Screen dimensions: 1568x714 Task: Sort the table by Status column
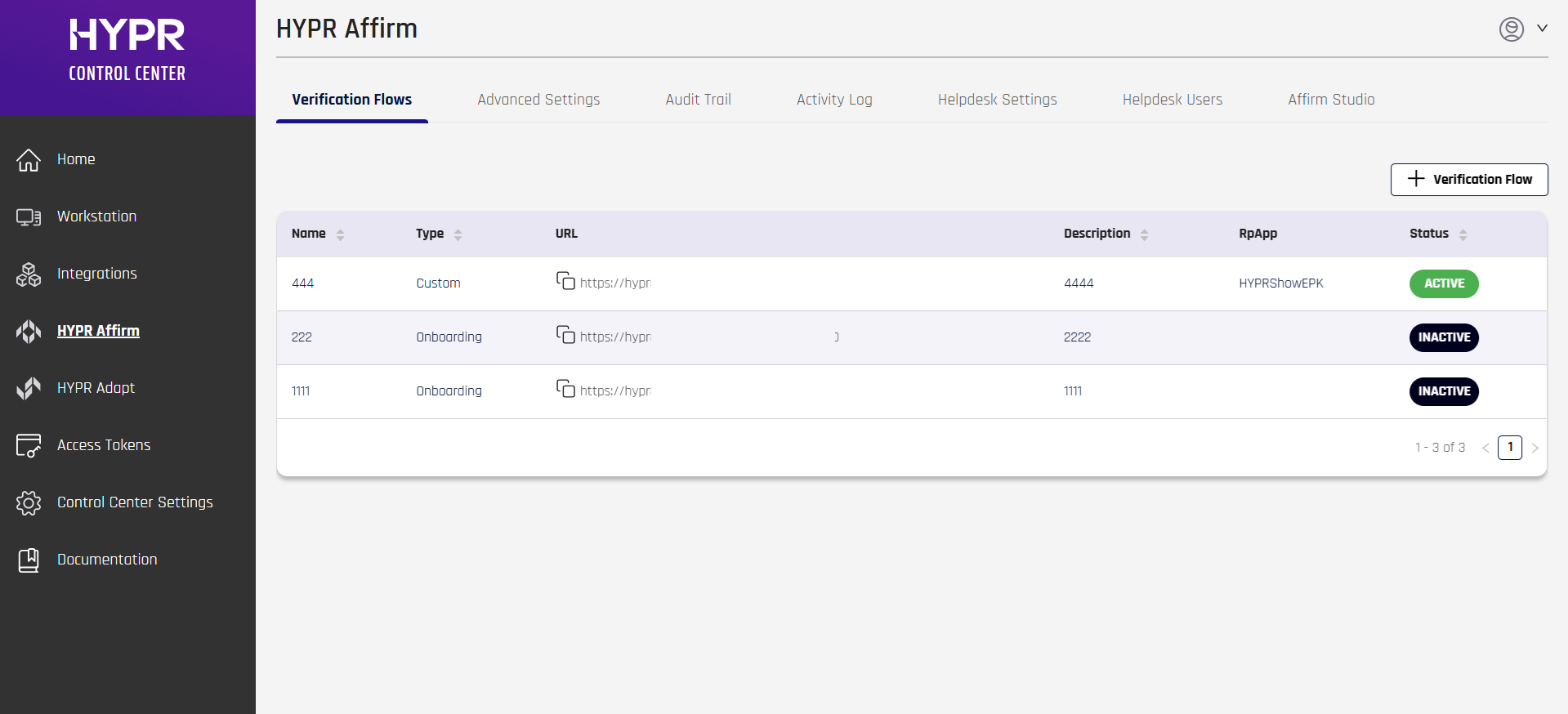pos(1463,234)
